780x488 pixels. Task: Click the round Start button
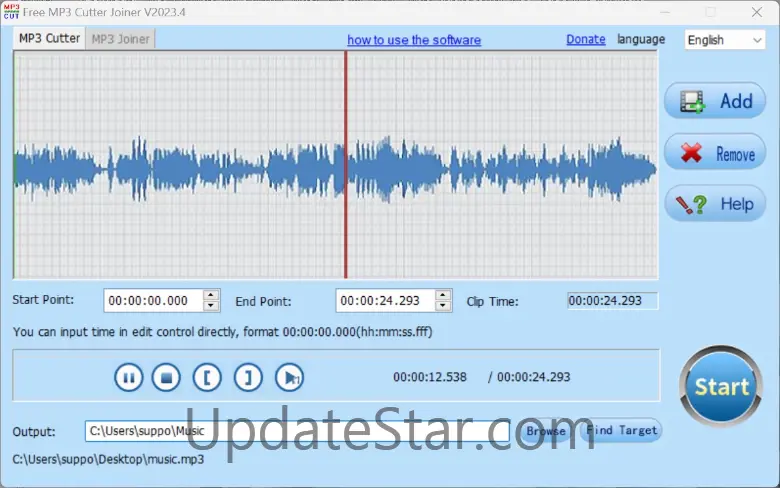pyautogui.click(x=721, y=386)
